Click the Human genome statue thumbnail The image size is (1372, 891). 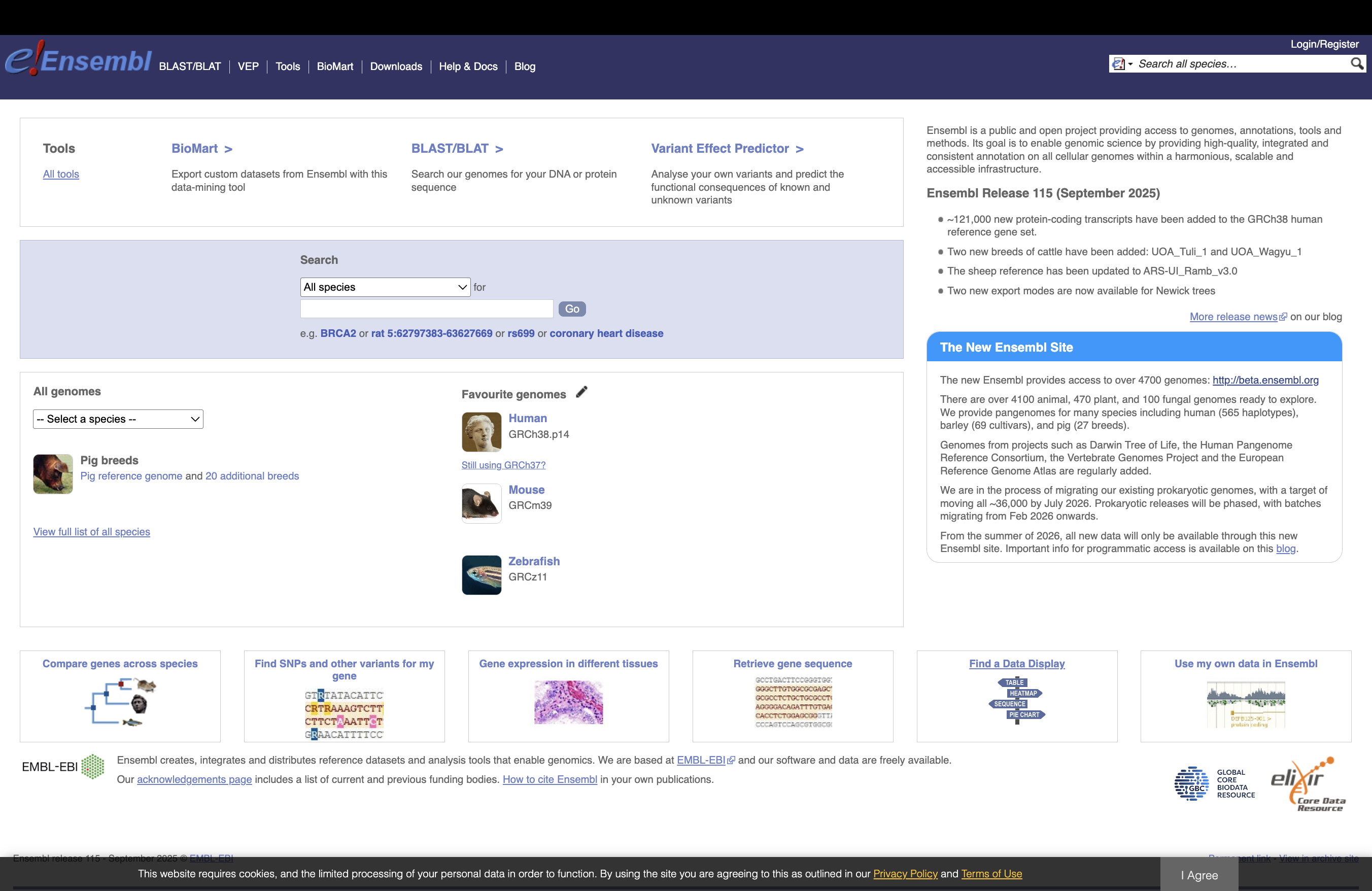481,432
